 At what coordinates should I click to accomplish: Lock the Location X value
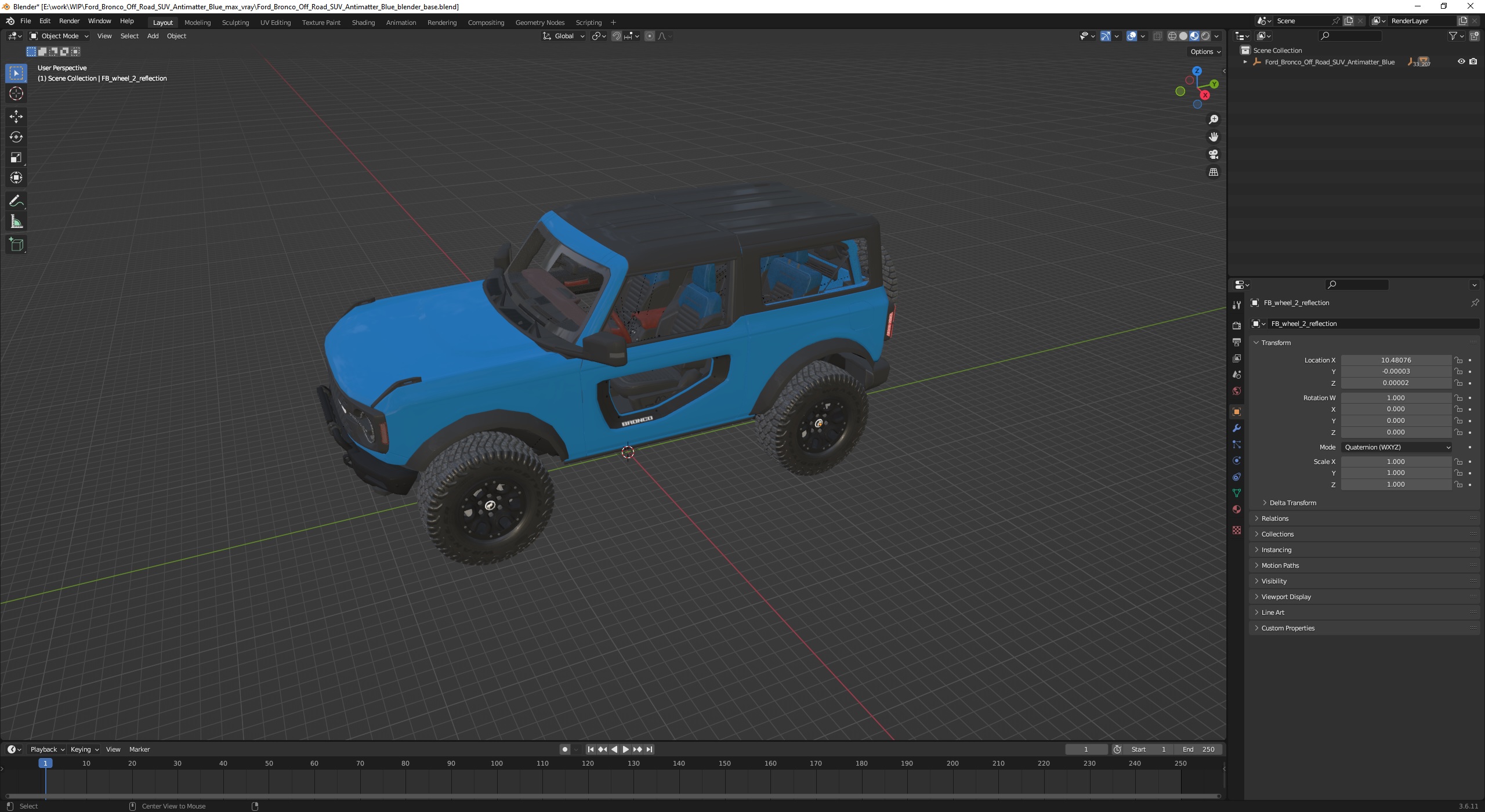1458,360
